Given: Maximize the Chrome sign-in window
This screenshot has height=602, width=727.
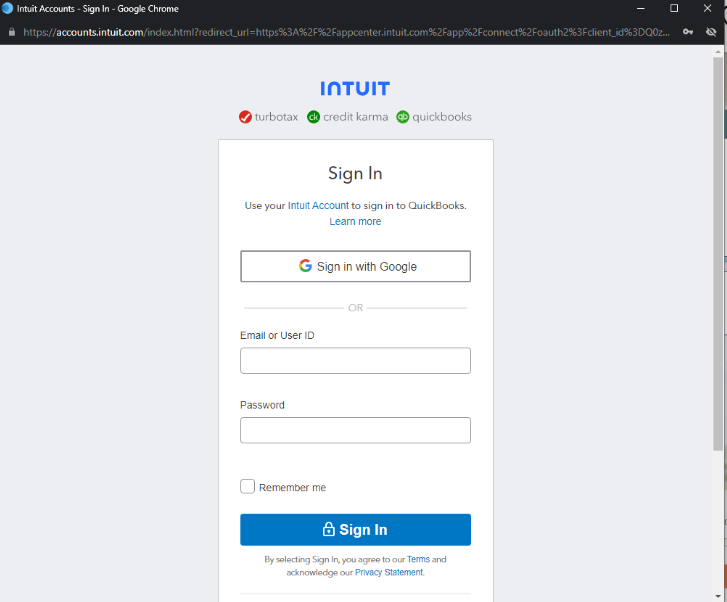Looking at the screenshot, I should [674, 8].
